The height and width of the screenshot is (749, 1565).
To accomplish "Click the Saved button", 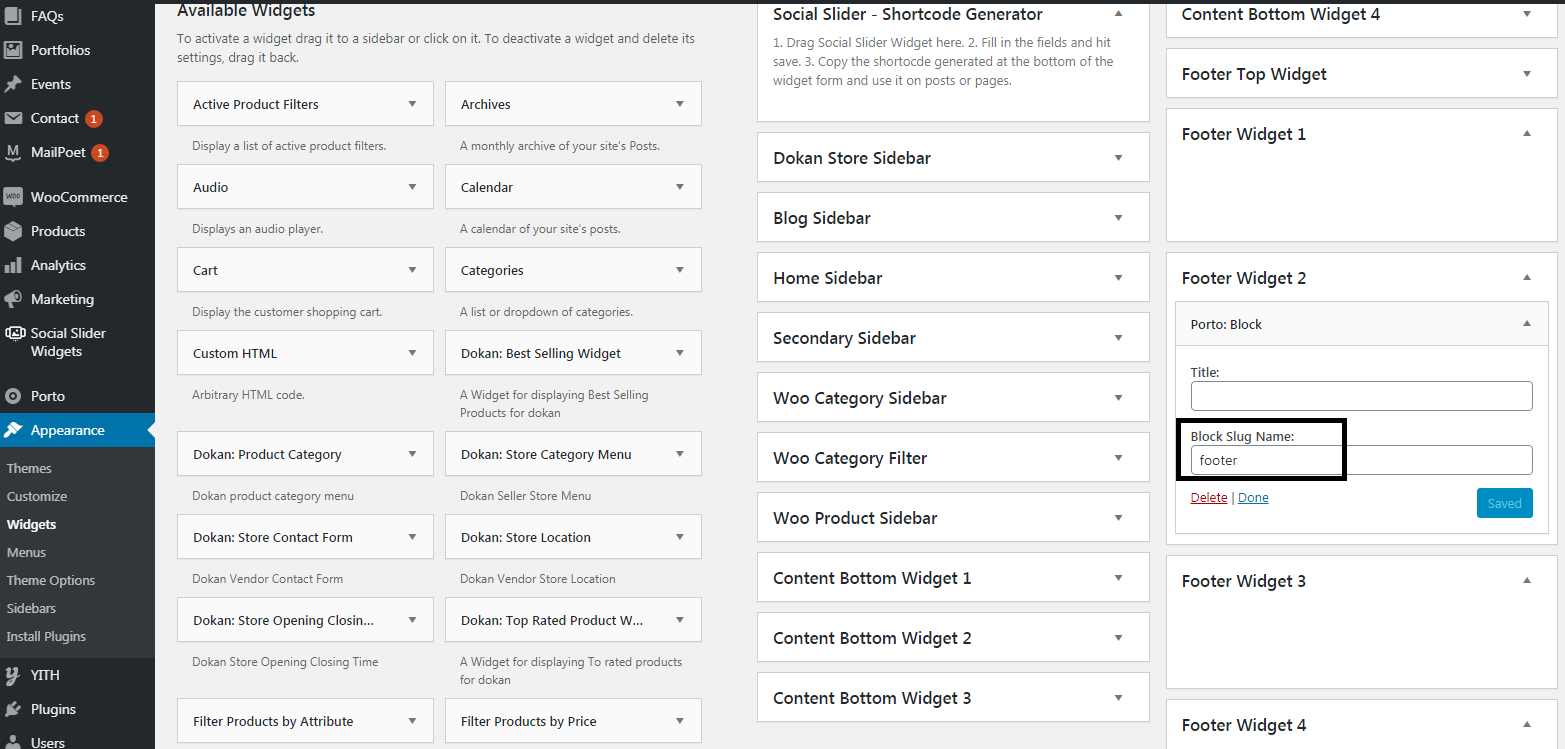I will click(x=1503, y=503).
